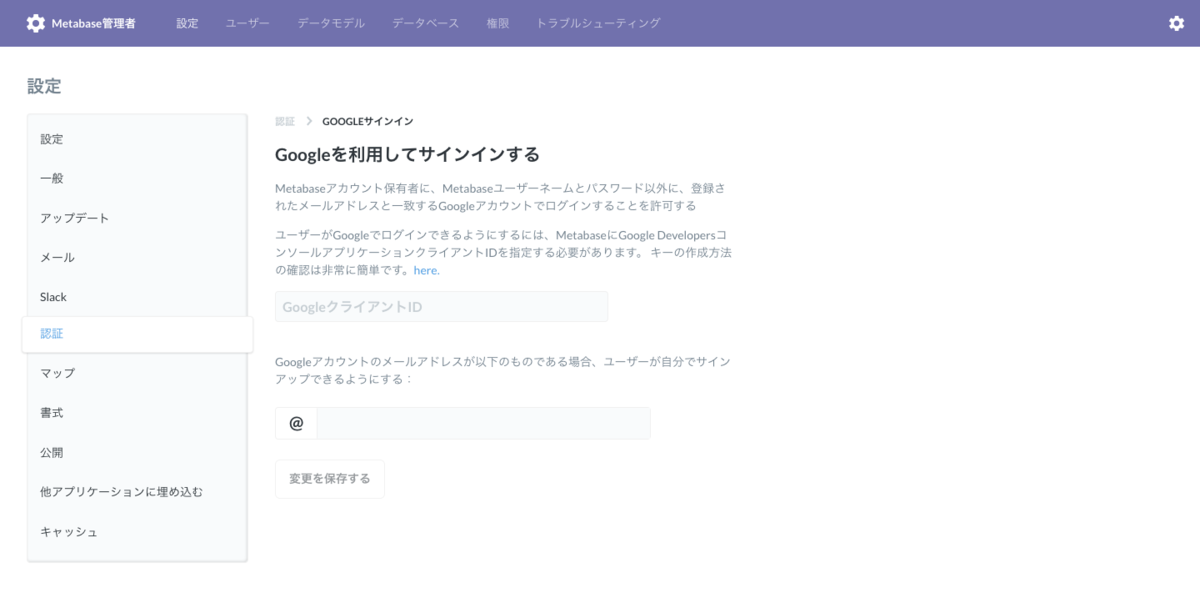Open アップデート in the sidebar

(x=137, y=218)
